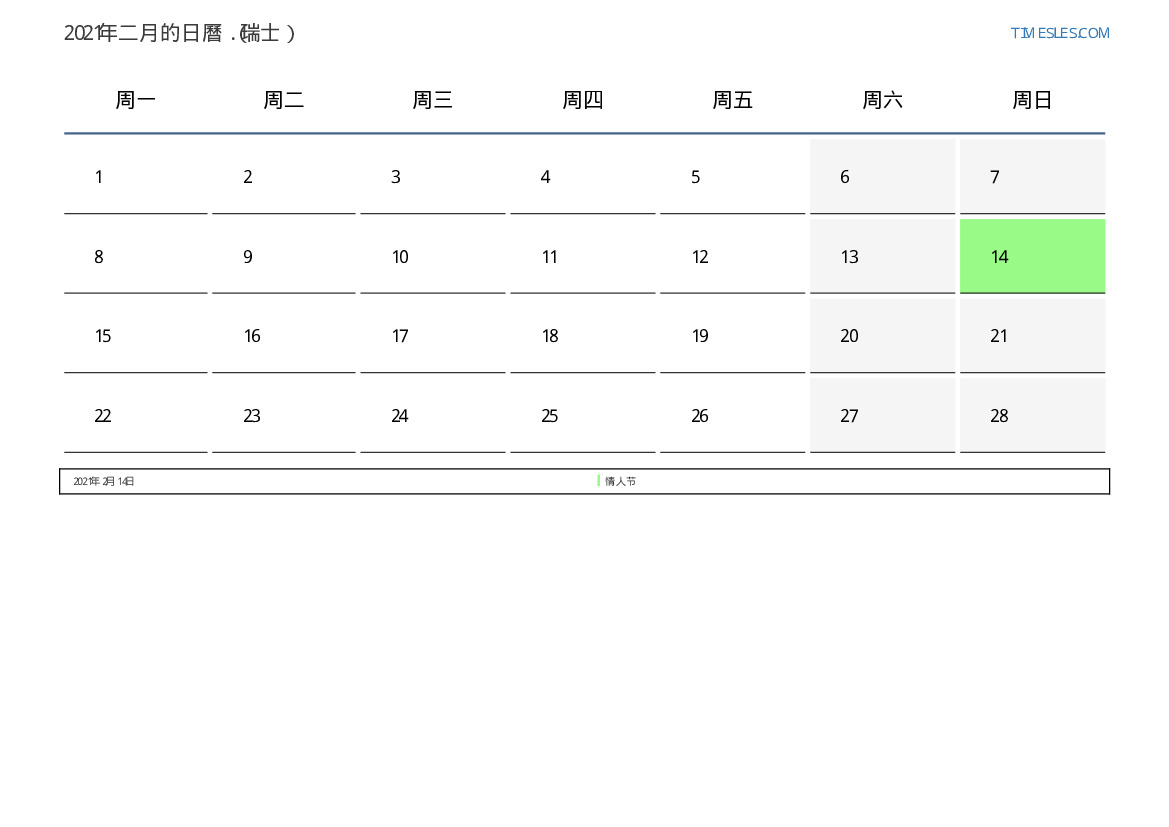This screenshot has height=827, width=1169.
Task: Click the green holiday legend marker
Action: (598, 481)
